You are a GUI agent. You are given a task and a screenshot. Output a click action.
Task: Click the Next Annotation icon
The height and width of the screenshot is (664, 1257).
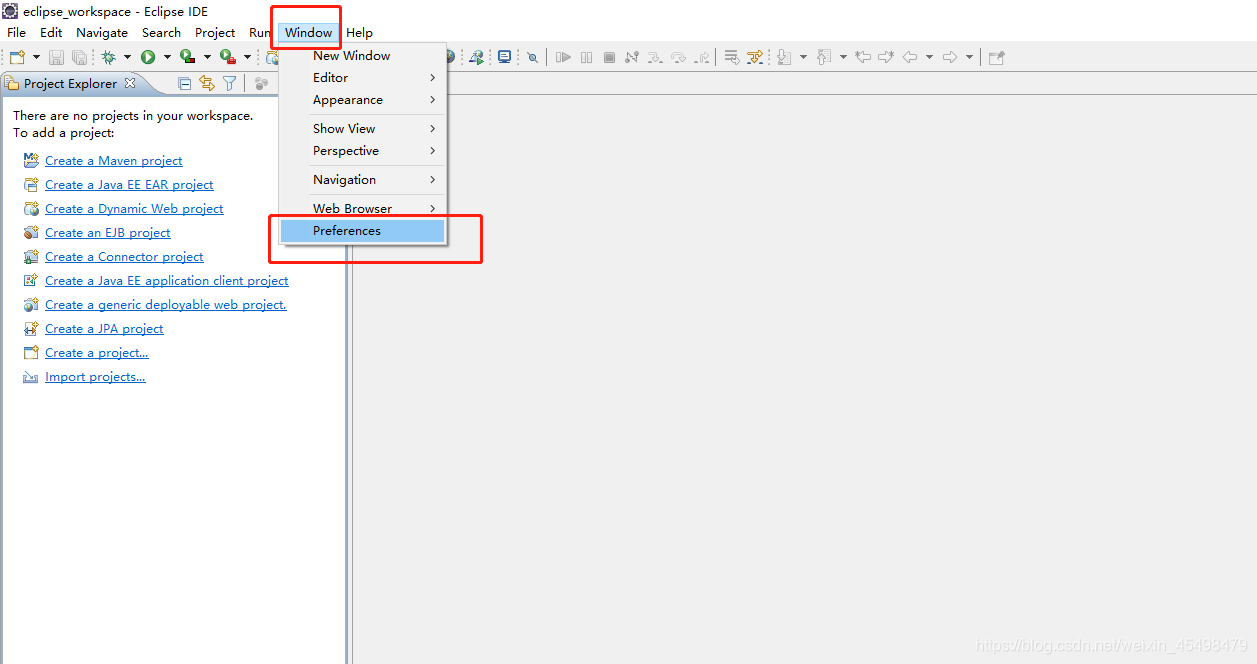[783, 57]
